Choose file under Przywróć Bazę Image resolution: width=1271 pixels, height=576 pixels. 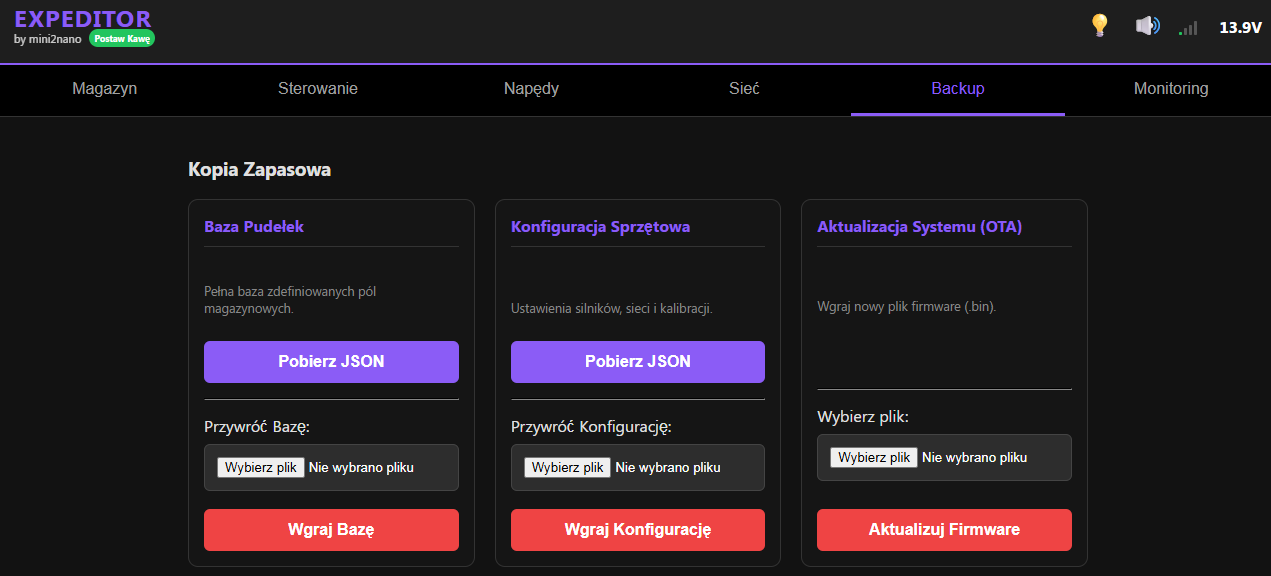tap(261, 467)
